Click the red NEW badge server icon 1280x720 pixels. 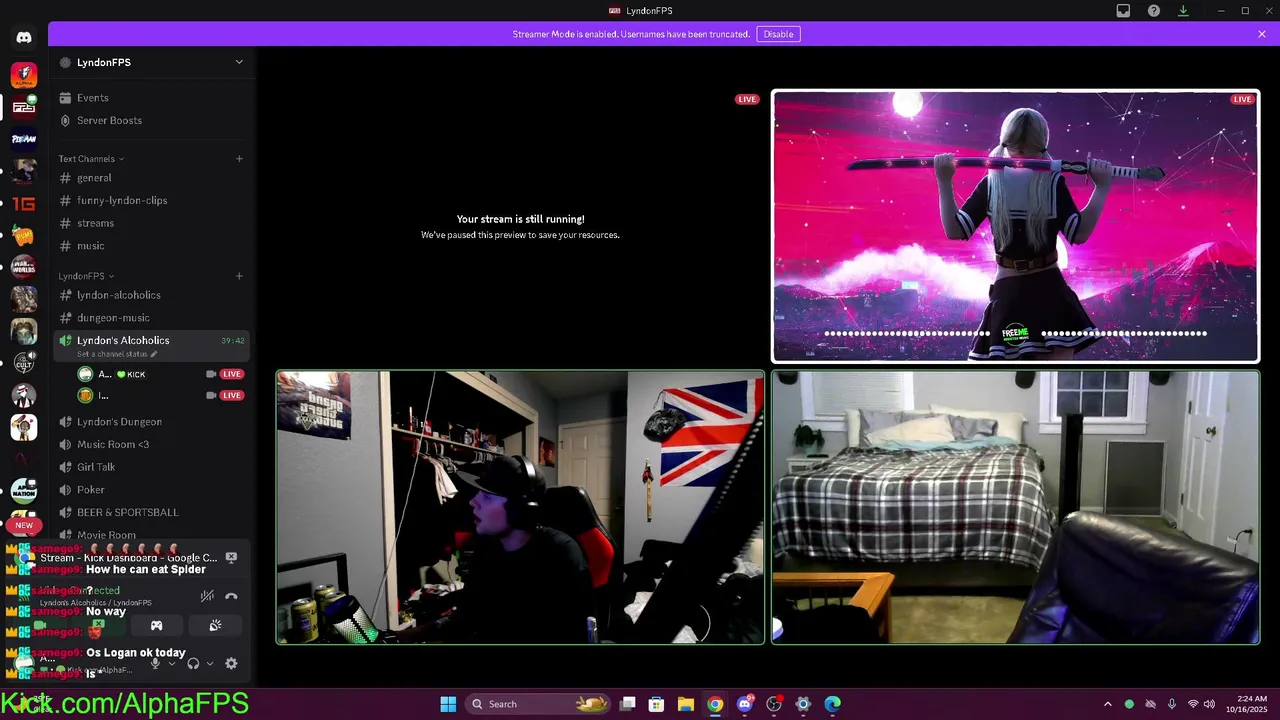click(x=24, y=524)
